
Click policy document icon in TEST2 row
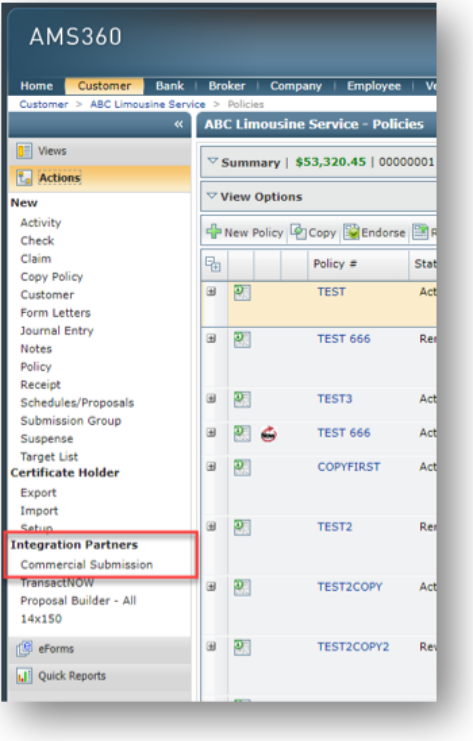click(242, 527)
